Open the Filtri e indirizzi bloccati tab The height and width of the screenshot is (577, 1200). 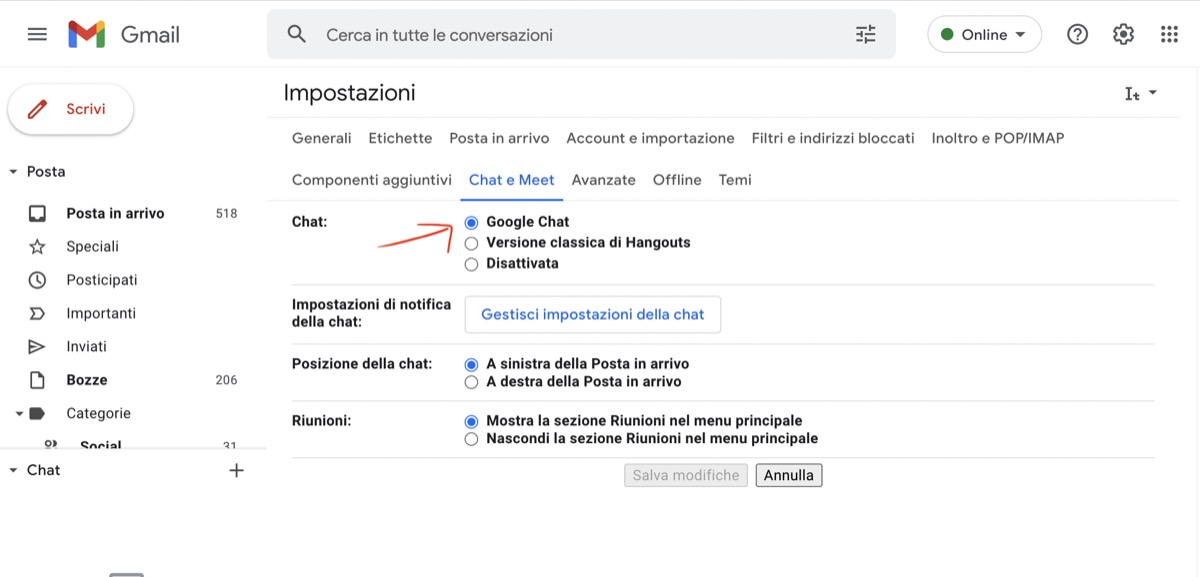coord(832,138)
